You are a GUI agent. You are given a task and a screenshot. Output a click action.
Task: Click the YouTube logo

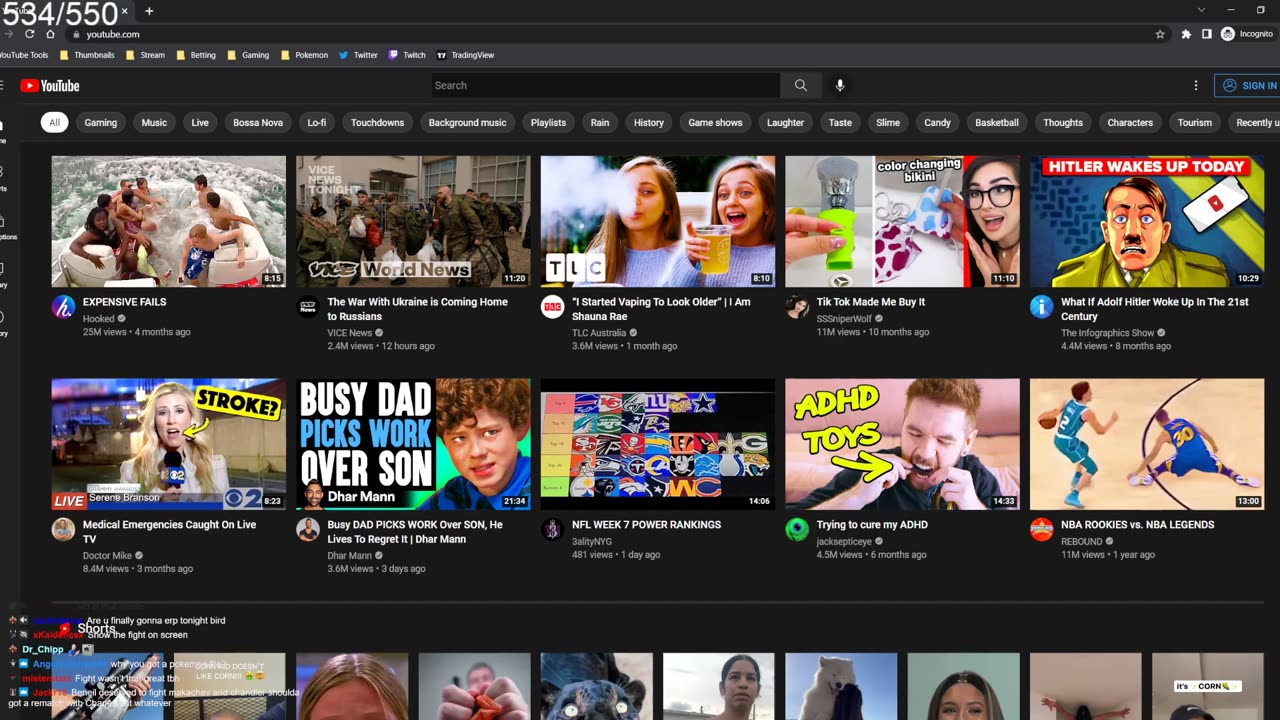[49, 86]
